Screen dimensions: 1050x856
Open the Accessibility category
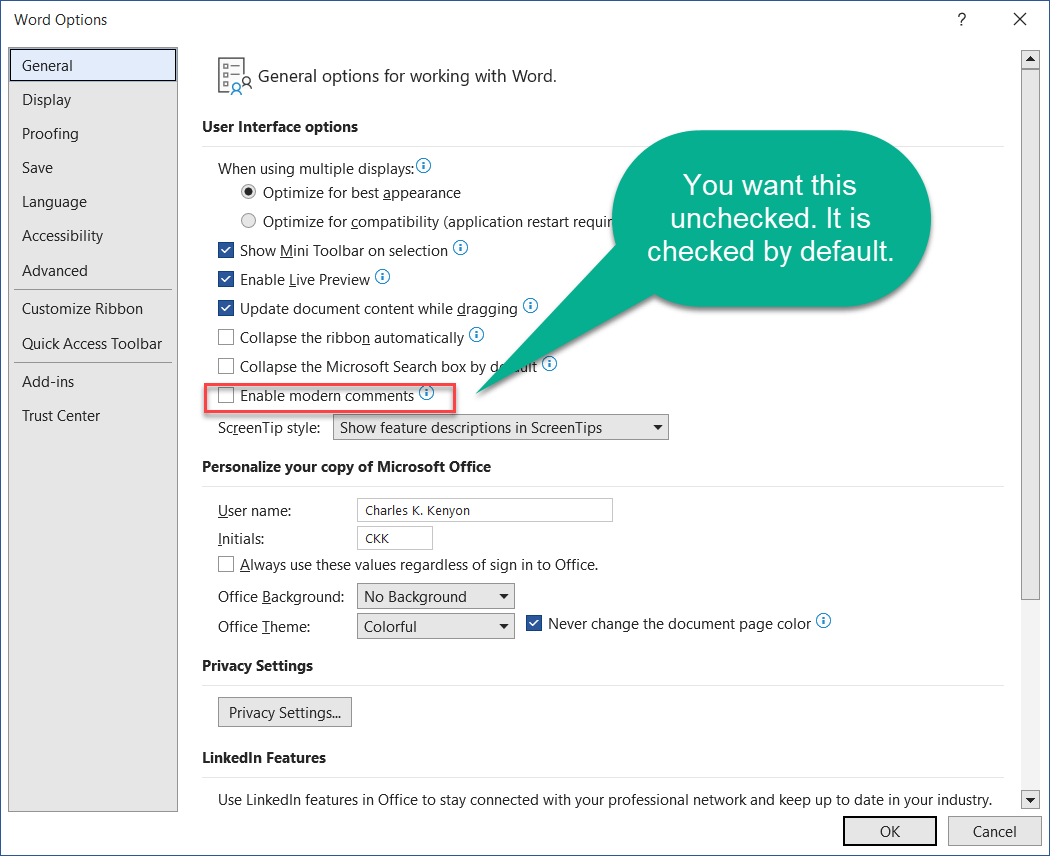[x=93, y=236]
